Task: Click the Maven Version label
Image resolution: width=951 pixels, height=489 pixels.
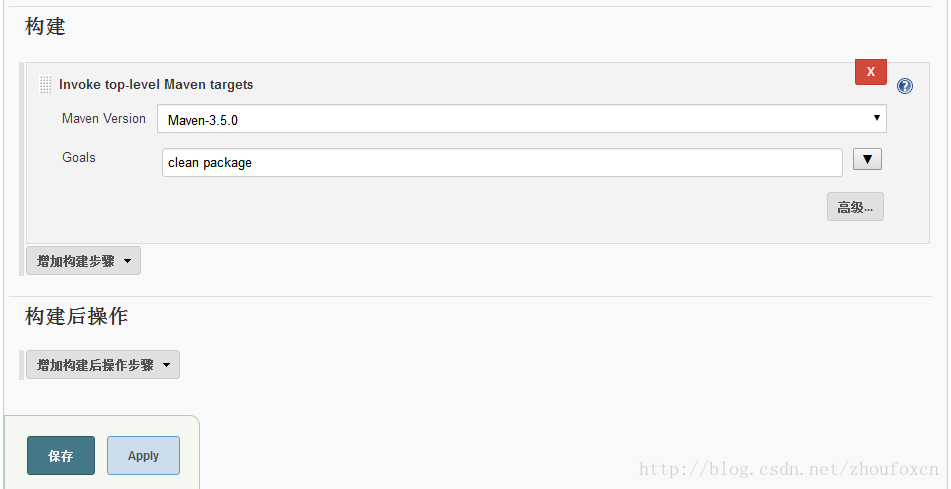Action: pyautogui.click(x=104, y=118)
